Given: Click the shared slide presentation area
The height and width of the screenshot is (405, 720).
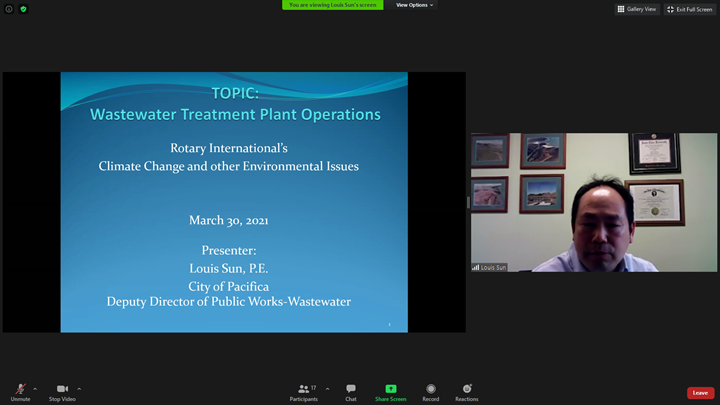Looking at the screenshot, I should click(234, 202).
